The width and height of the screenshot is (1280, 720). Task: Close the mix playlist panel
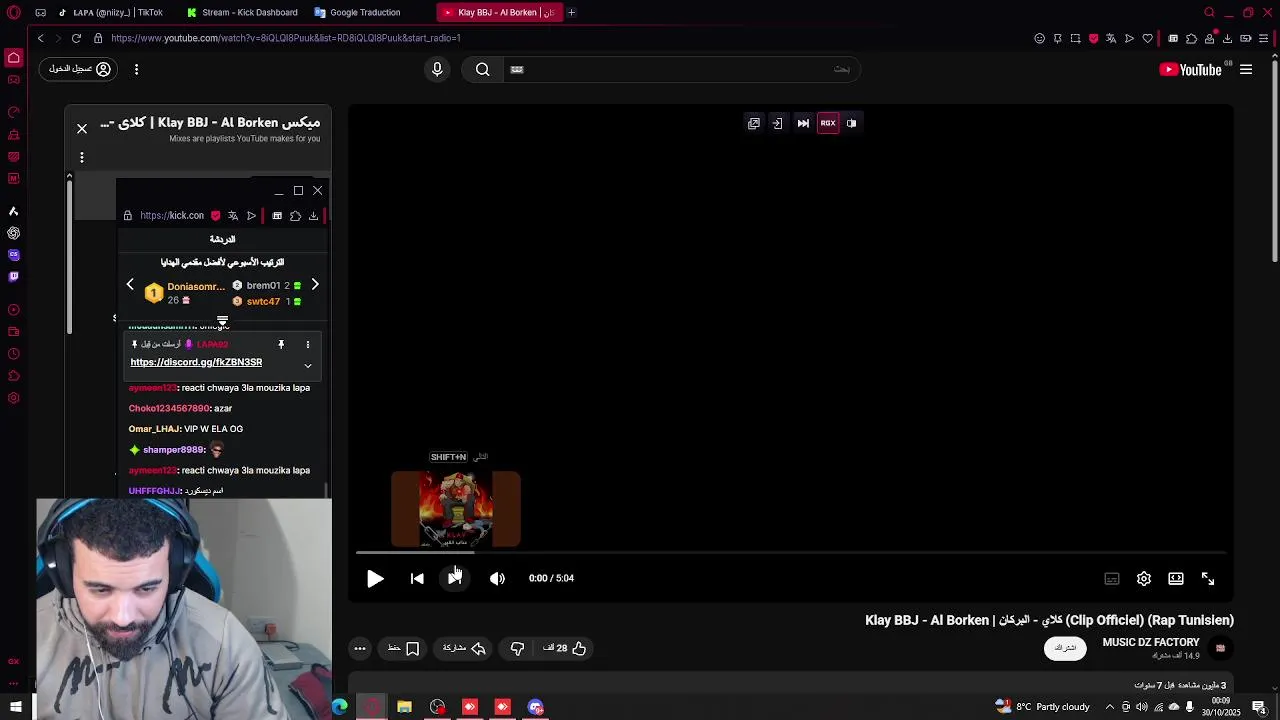[x=82, y=128]
